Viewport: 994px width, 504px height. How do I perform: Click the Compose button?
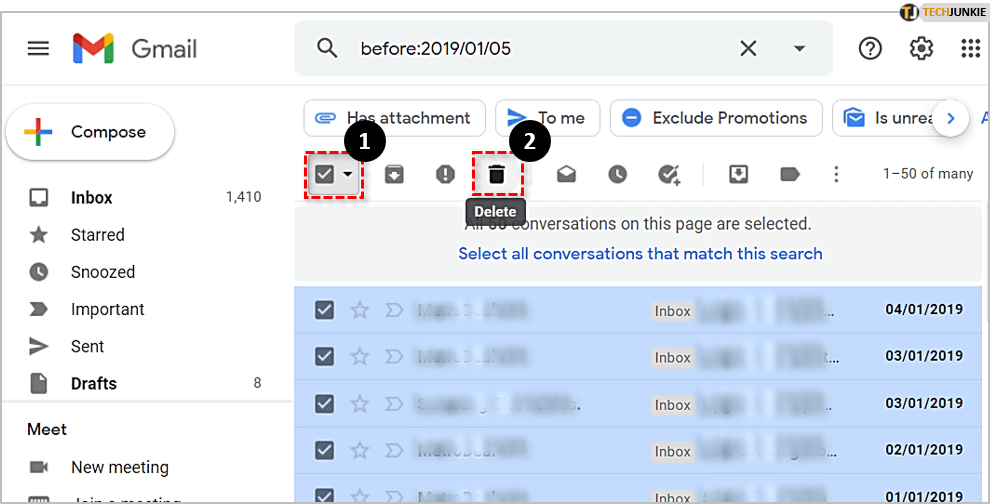(91, 132)
